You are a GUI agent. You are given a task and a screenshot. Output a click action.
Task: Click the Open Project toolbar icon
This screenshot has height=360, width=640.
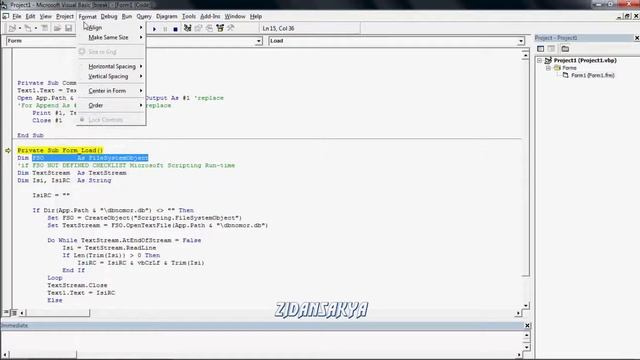(x=57, y=28)
